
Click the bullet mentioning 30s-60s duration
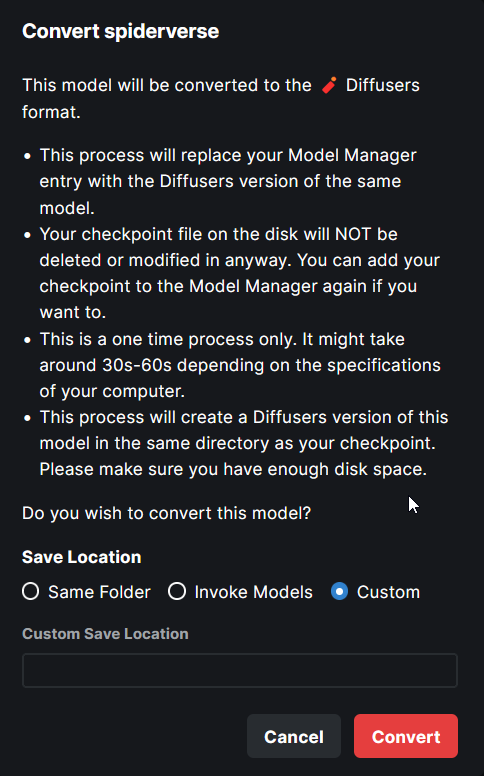(240, 365)
